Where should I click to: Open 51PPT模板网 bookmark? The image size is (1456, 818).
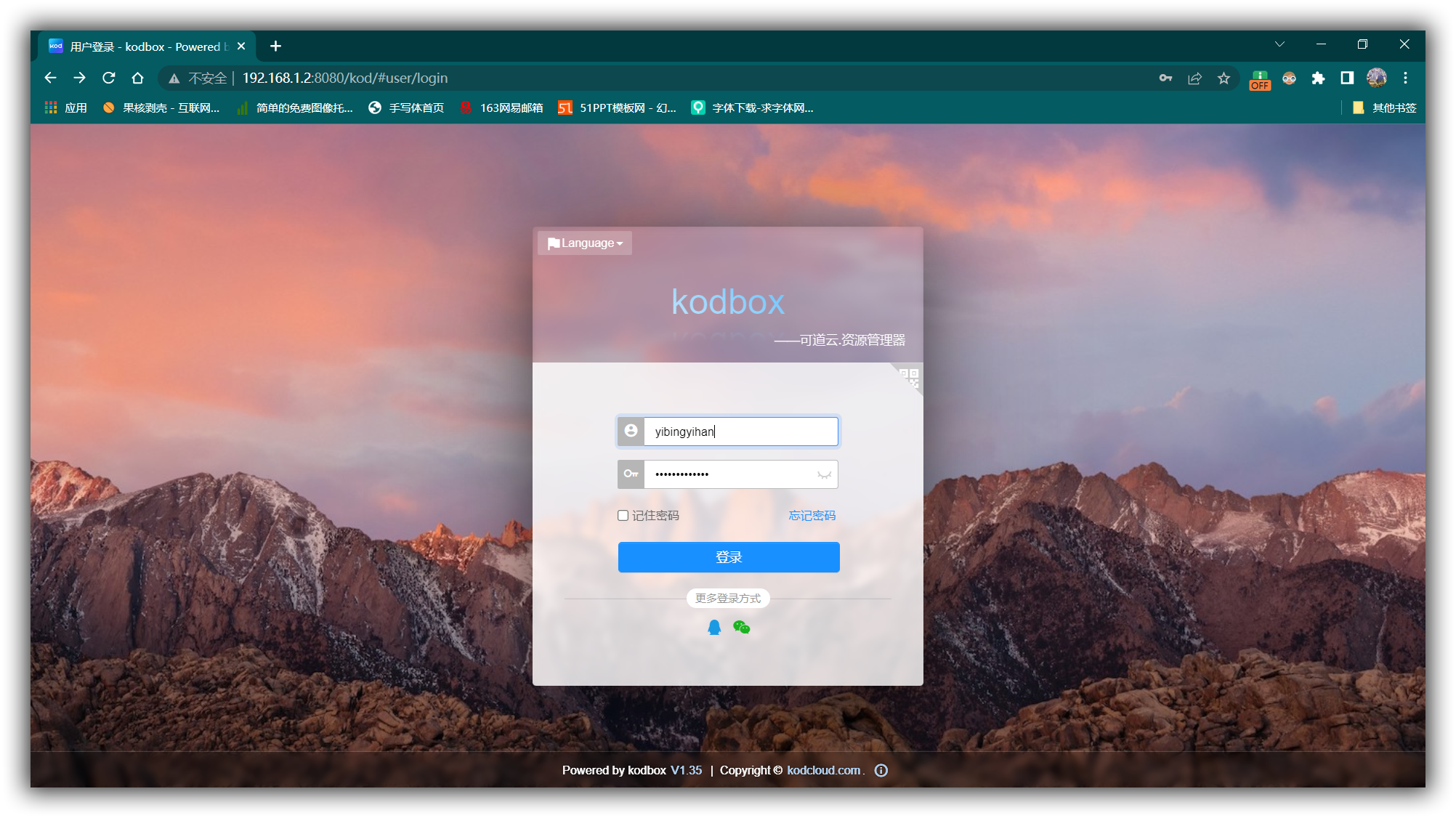(x=617, y=108)
